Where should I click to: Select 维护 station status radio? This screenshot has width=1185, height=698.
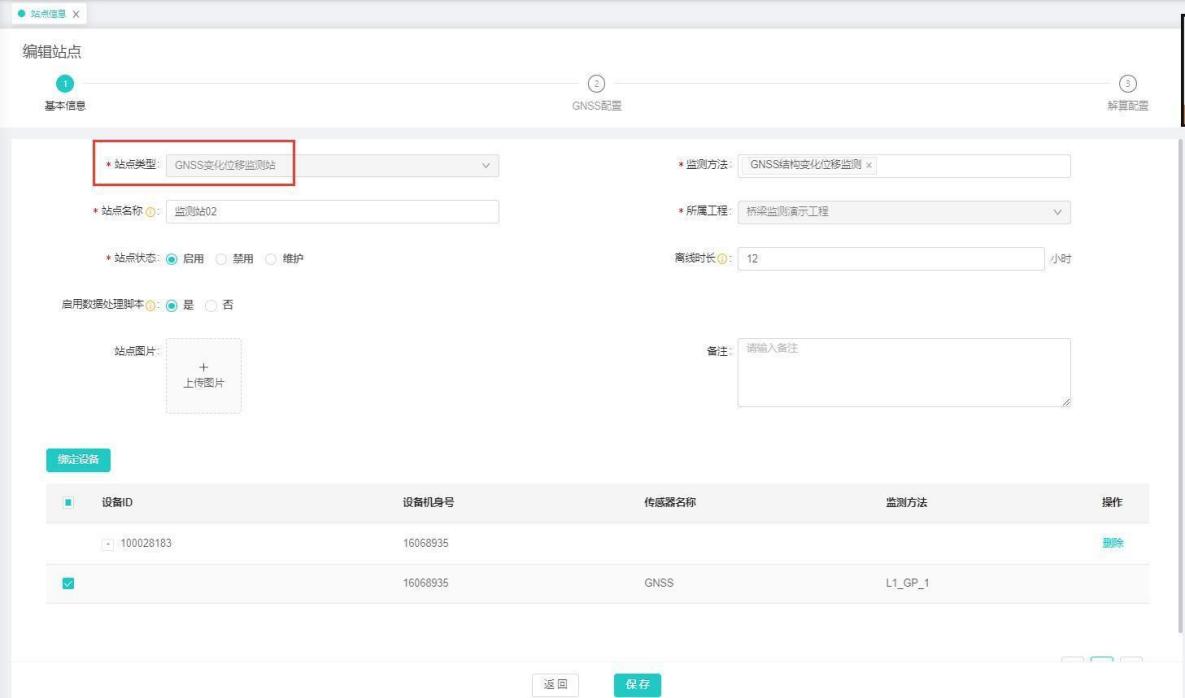pos(271,259)
